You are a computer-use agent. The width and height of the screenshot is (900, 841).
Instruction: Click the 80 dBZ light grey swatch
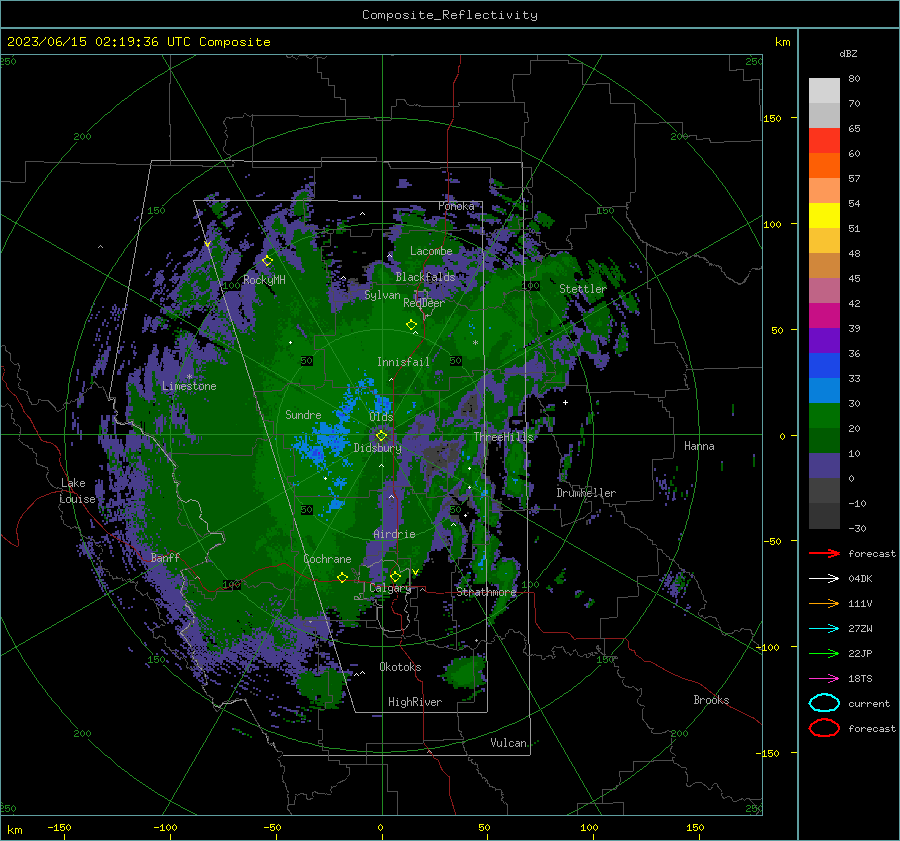(824, 91)
